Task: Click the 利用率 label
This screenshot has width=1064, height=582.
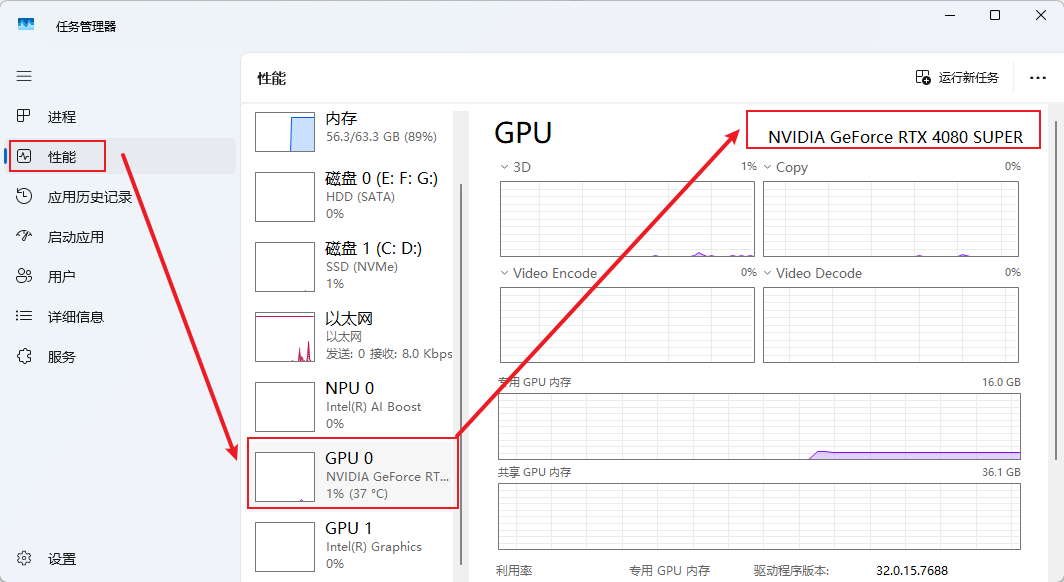Action: pyautogui.click(x=514, y=570)
